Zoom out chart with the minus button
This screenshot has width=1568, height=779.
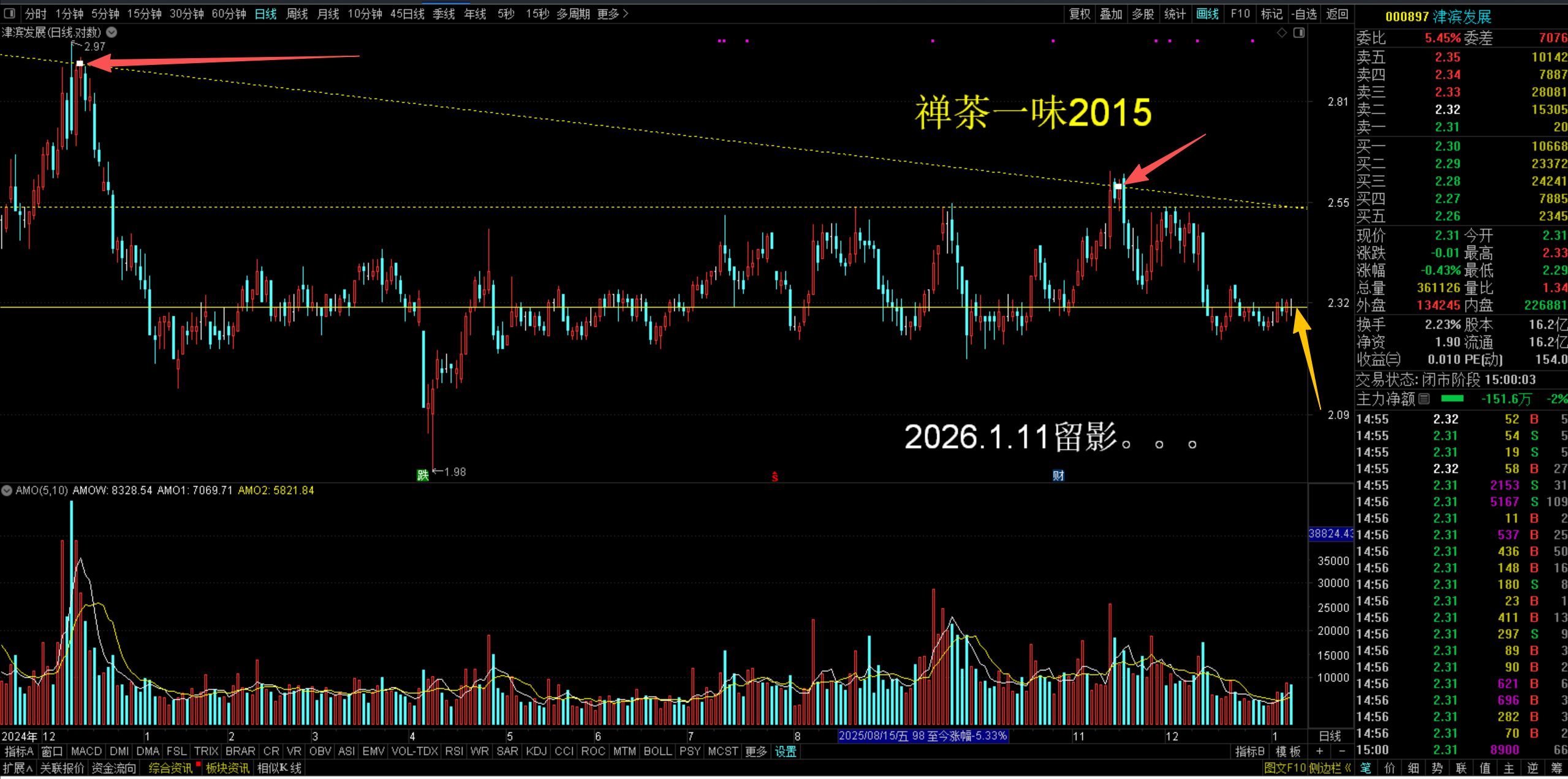pos(1342,751)
